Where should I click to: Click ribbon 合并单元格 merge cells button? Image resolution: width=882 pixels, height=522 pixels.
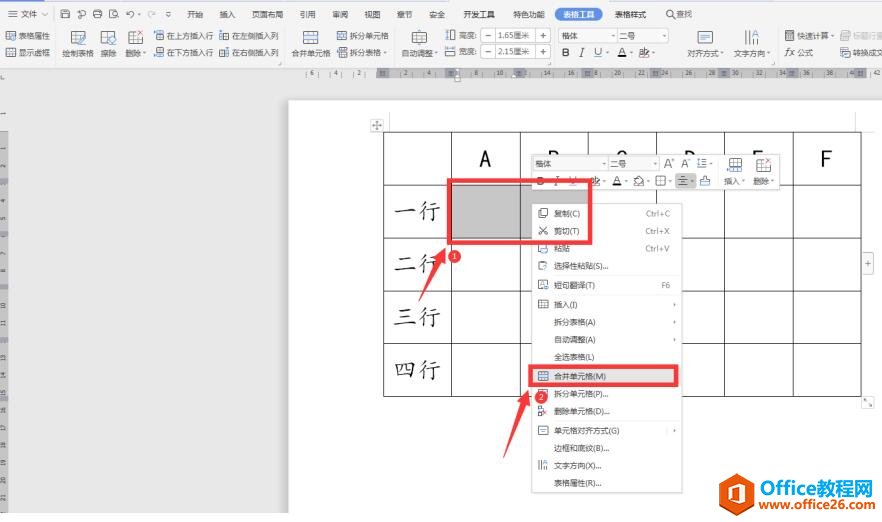(310, 44)
